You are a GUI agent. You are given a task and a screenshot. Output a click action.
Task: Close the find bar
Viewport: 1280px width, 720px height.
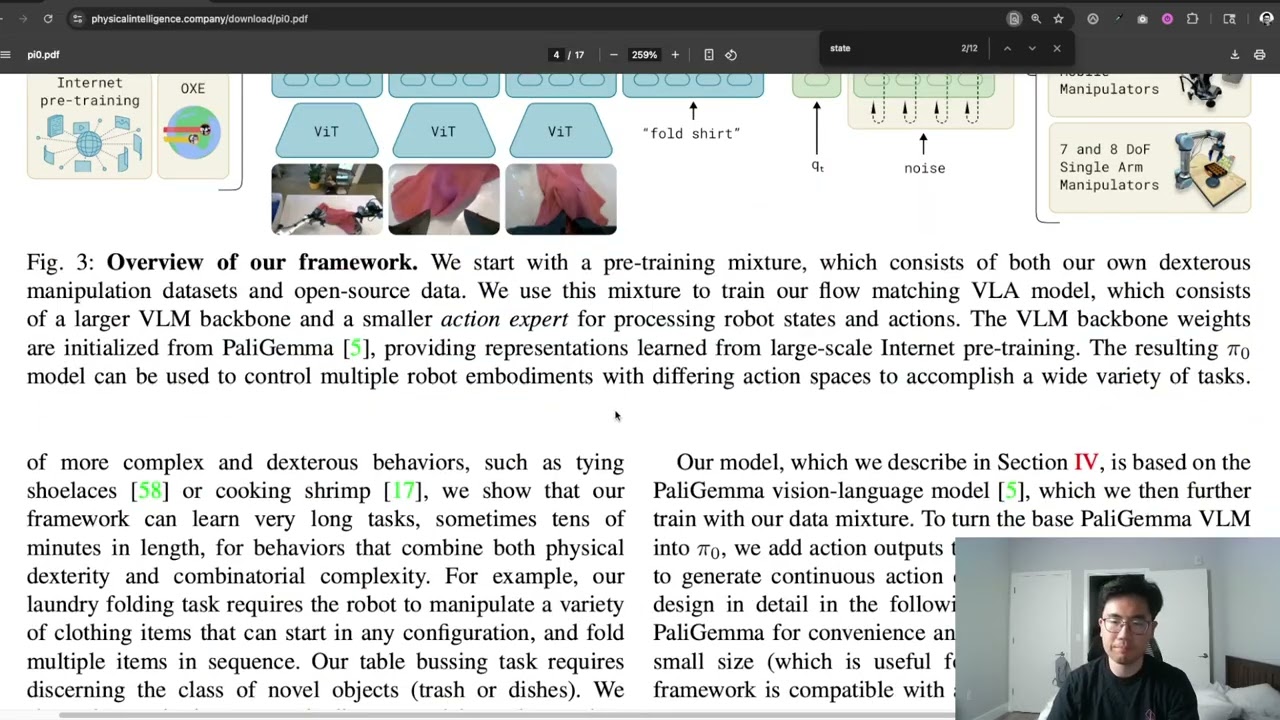click(x=1057, y=48)
